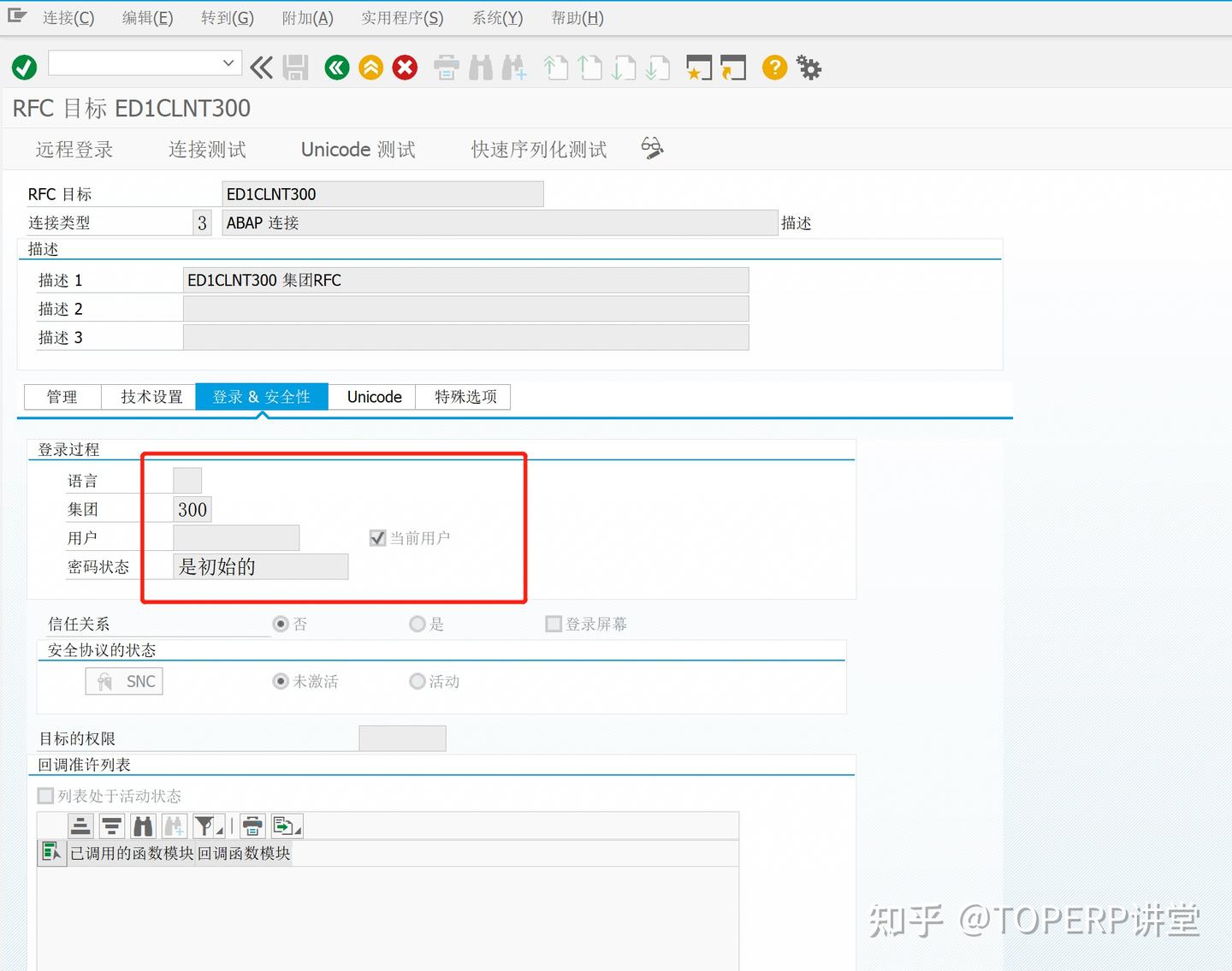Switch to the 技术设置 tab
Screen dimensions: 1232x971
pyautogui.click(x=151, y=396)
